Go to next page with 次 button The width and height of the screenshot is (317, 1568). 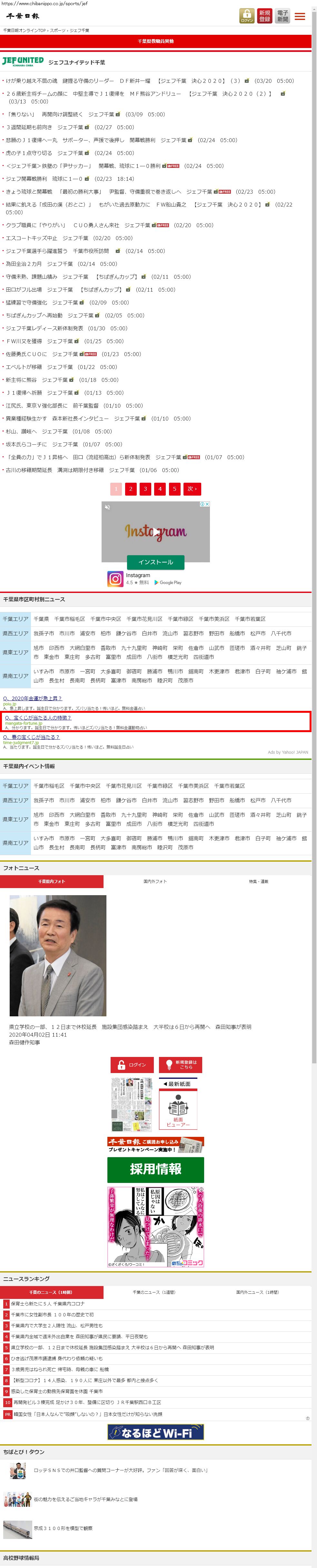point(192,488)
